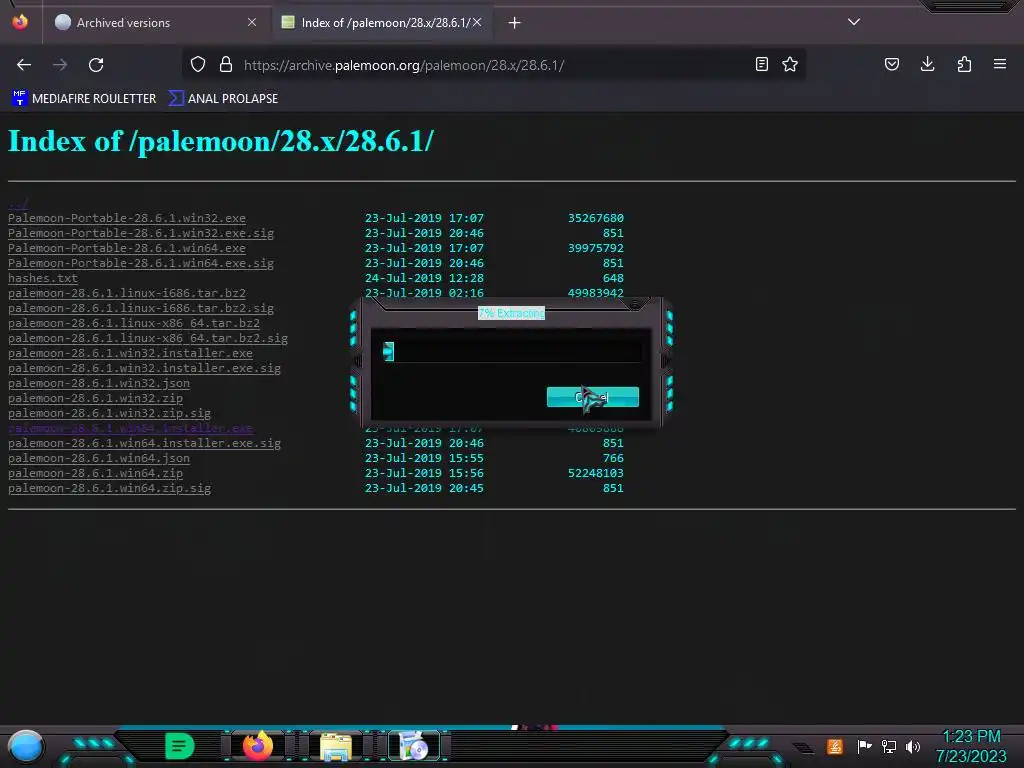Open palemoon-28.6.1.win64.zip.sig link
This screenshot has width=1024, height=768.
click(x=109, y=488)
